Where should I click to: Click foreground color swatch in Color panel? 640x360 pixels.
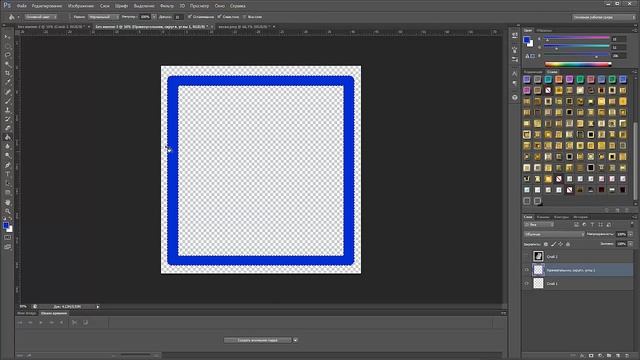click(x=527, y=40)
